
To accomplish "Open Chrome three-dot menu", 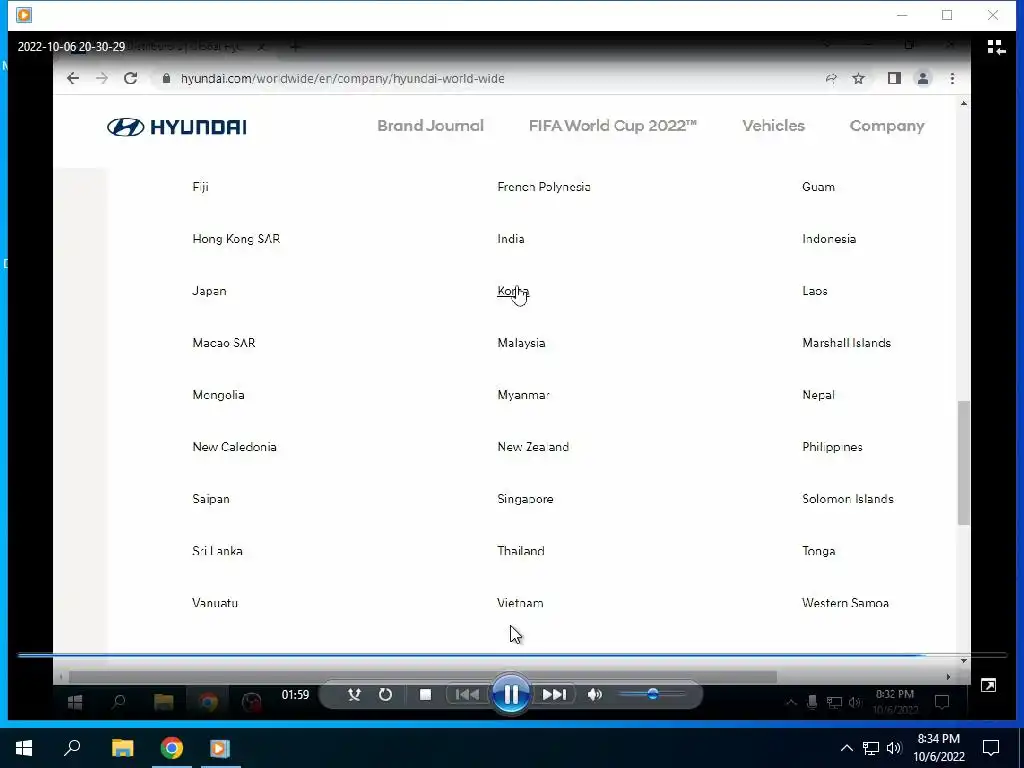I will (x=952, y=78).
